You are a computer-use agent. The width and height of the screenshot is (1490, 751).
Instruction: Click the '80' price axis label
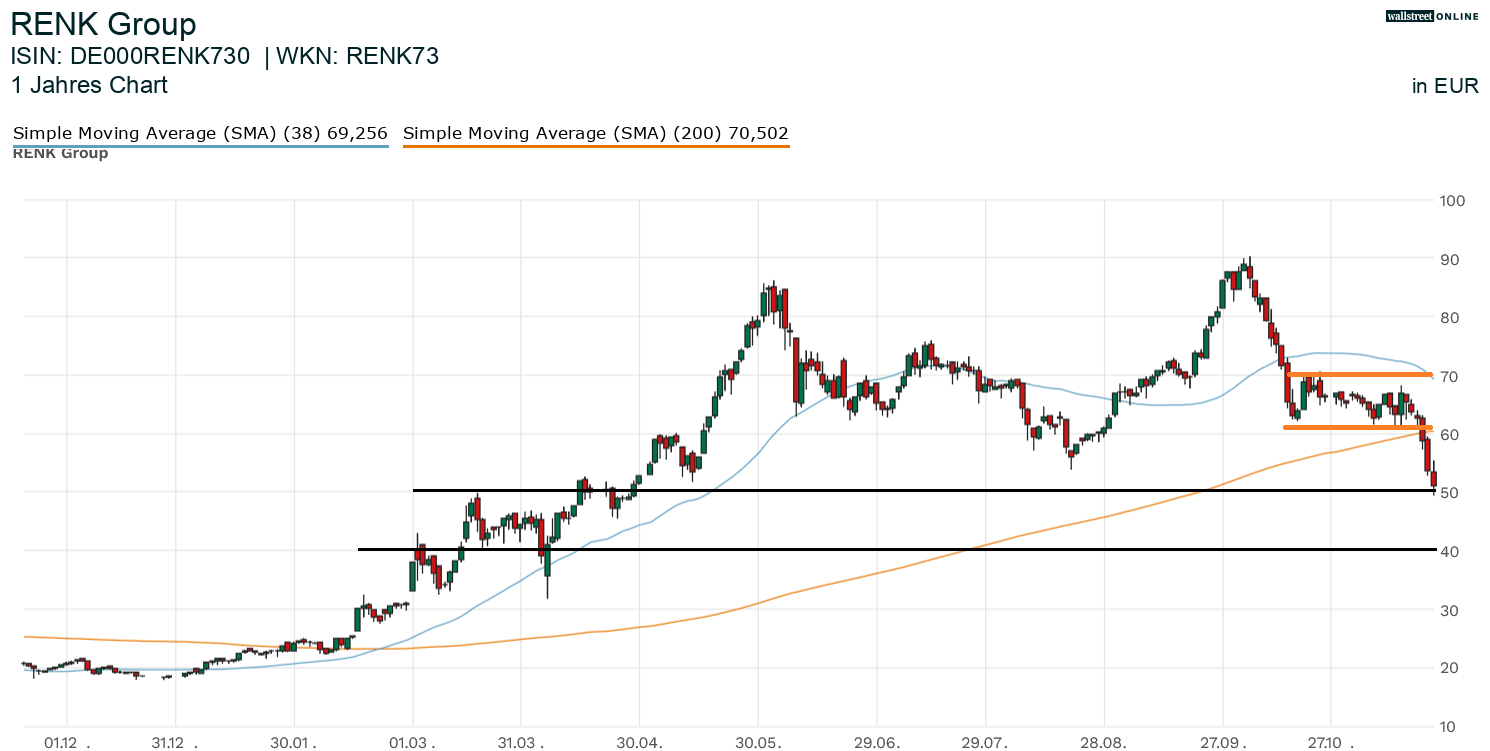(1449, 318)
